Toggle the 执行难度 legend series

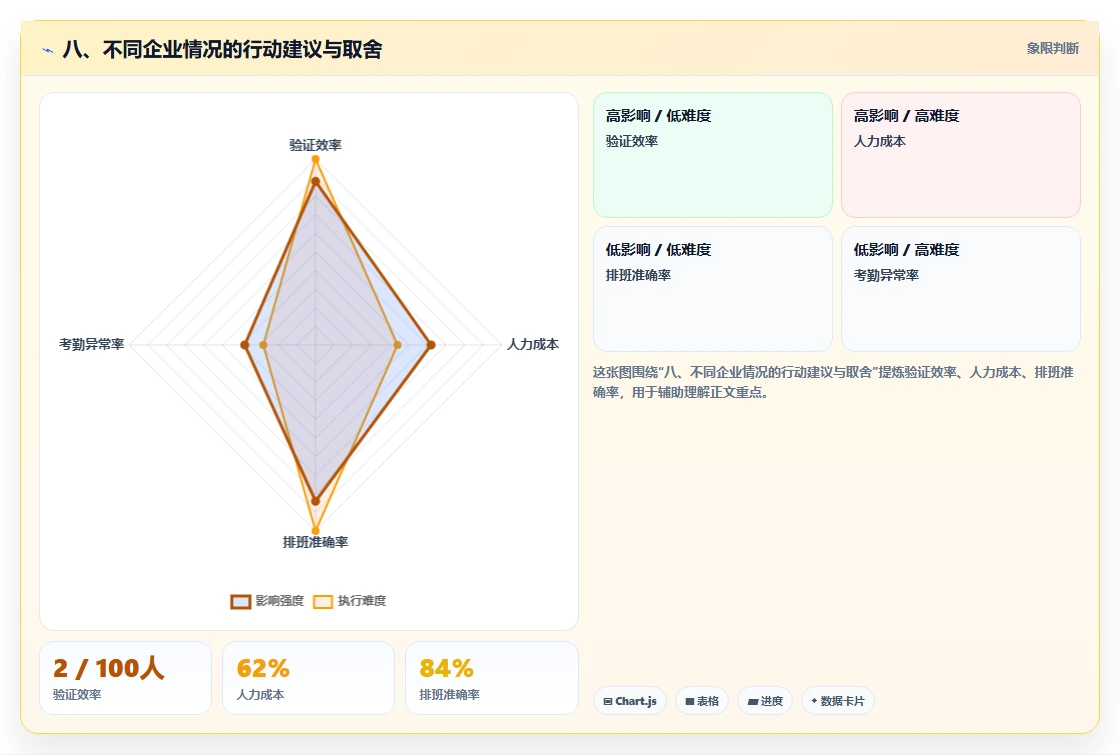pos(349,601)
